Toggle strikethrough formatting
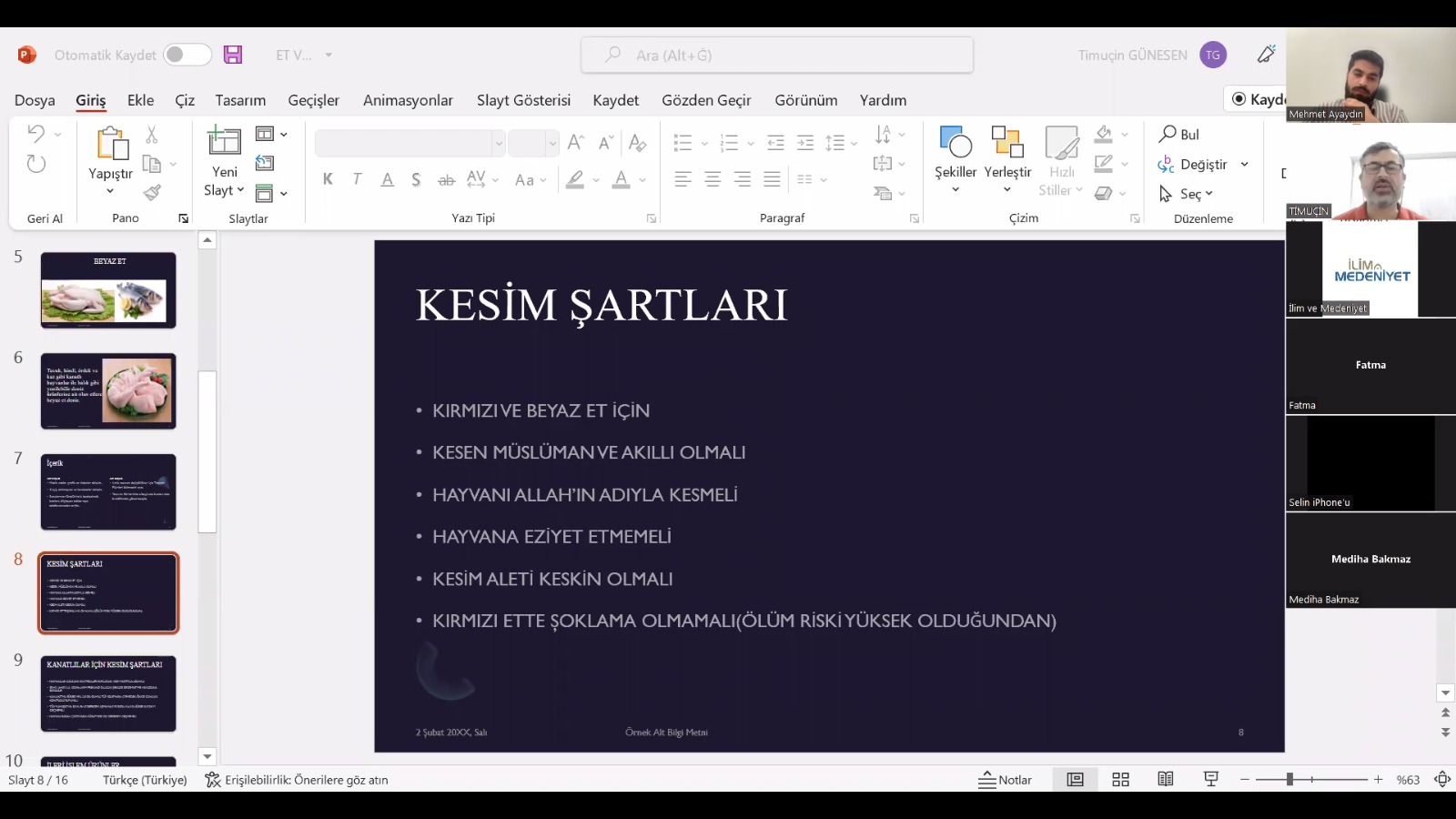This screenshot has width=1456, height=819. tap(446, 179)
